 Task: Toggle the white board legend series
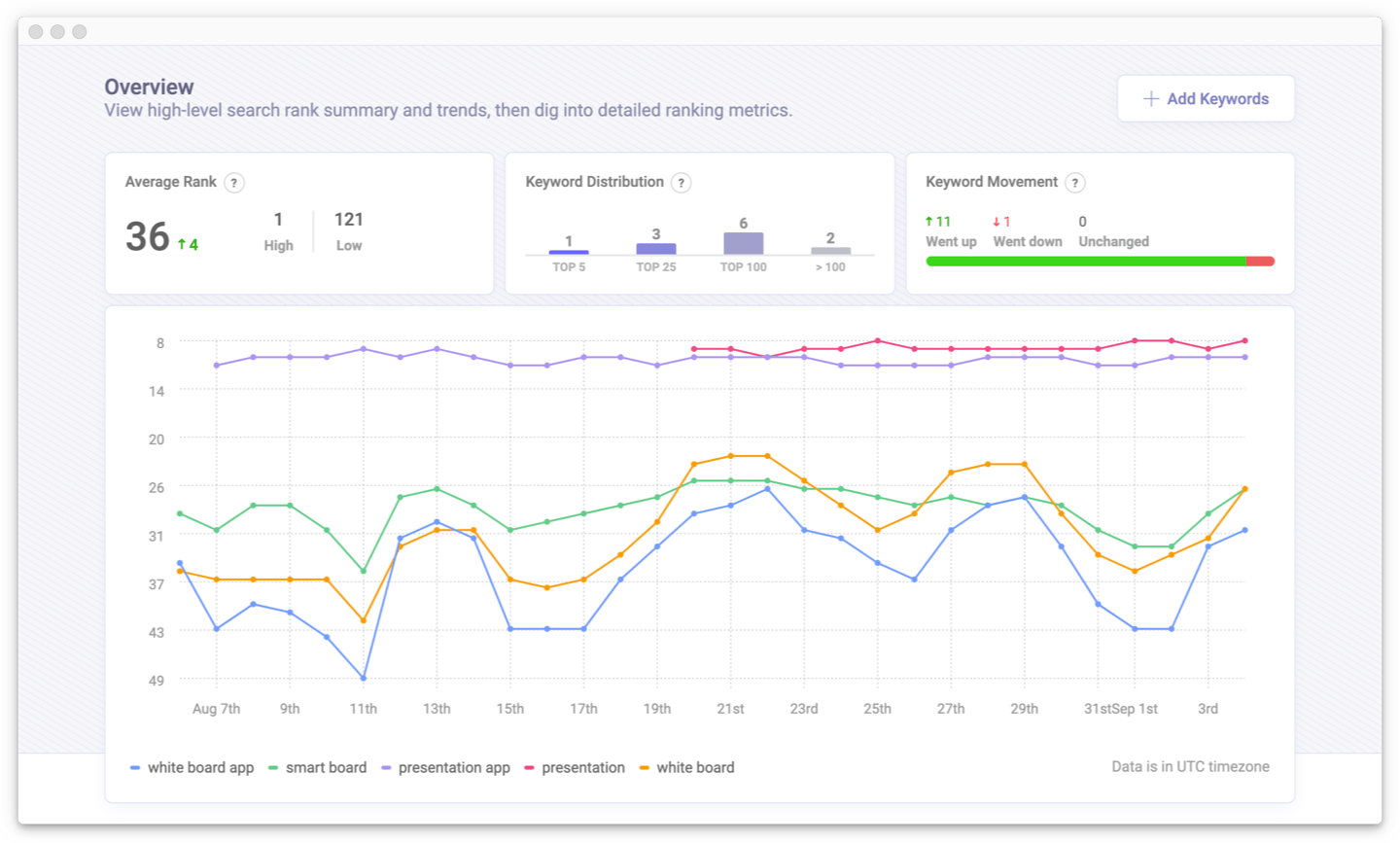point(686,767)
